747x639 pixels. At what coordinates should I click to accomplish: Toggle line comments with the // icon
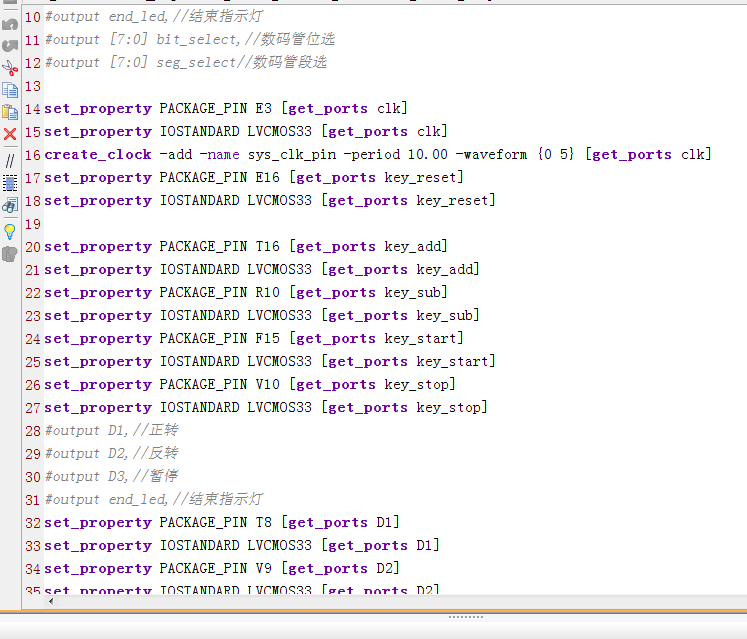tap(10, 160)
